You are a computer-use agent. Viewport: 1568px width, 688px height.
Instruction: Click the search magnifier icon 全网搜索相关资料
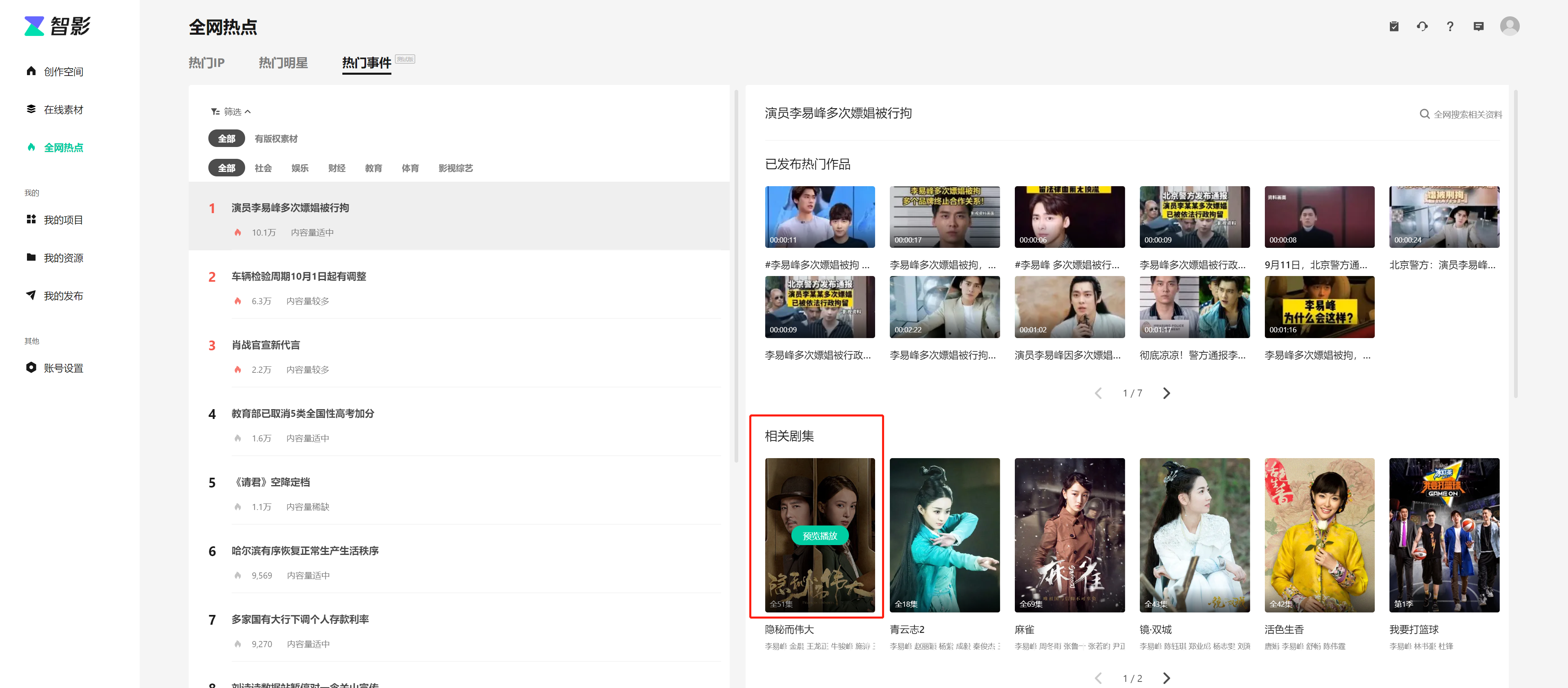1424,114
